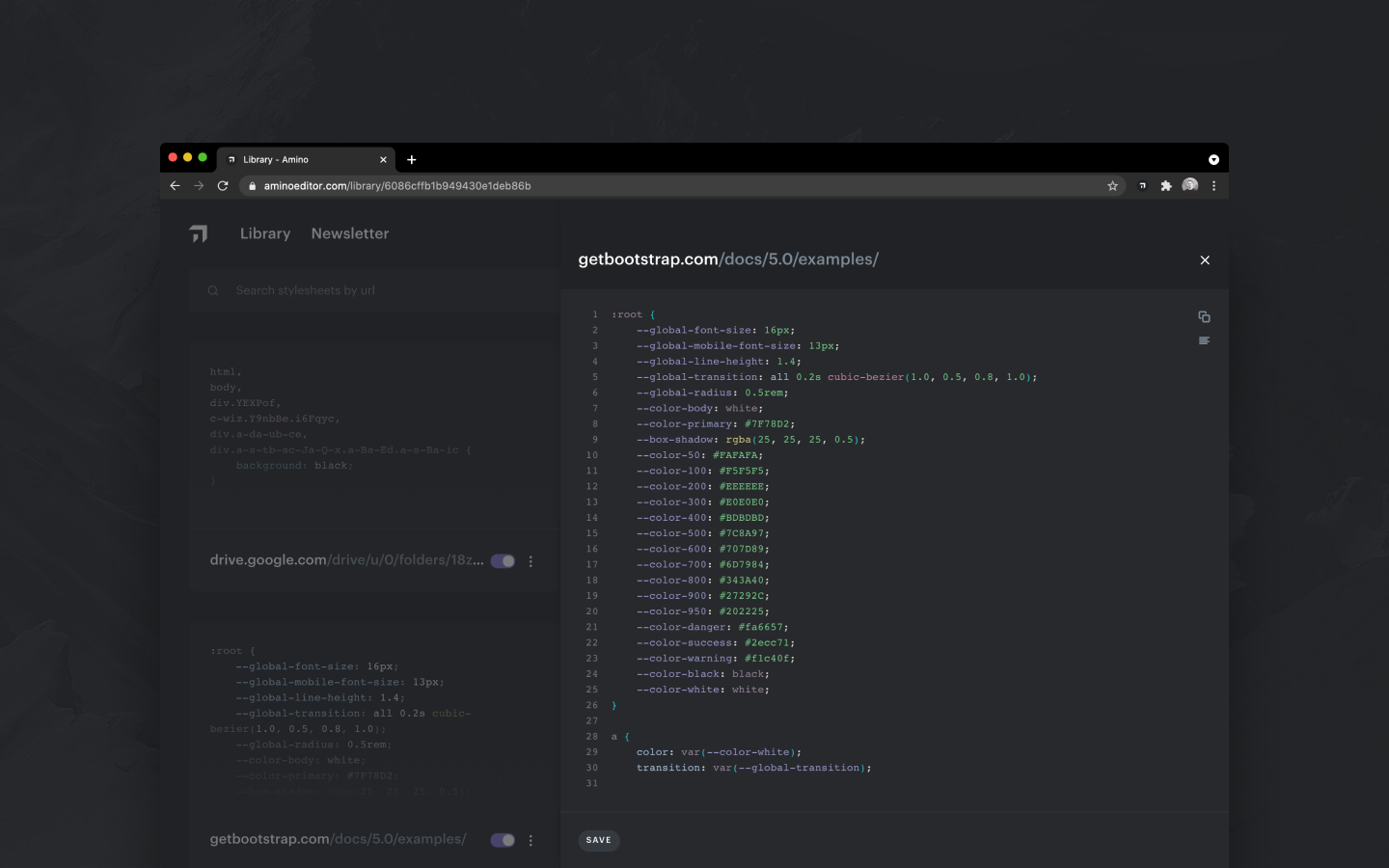The width and height of the screenshot is (1389, 868).
Task: Click the --color-950: #202225 line
Action: 703,611
